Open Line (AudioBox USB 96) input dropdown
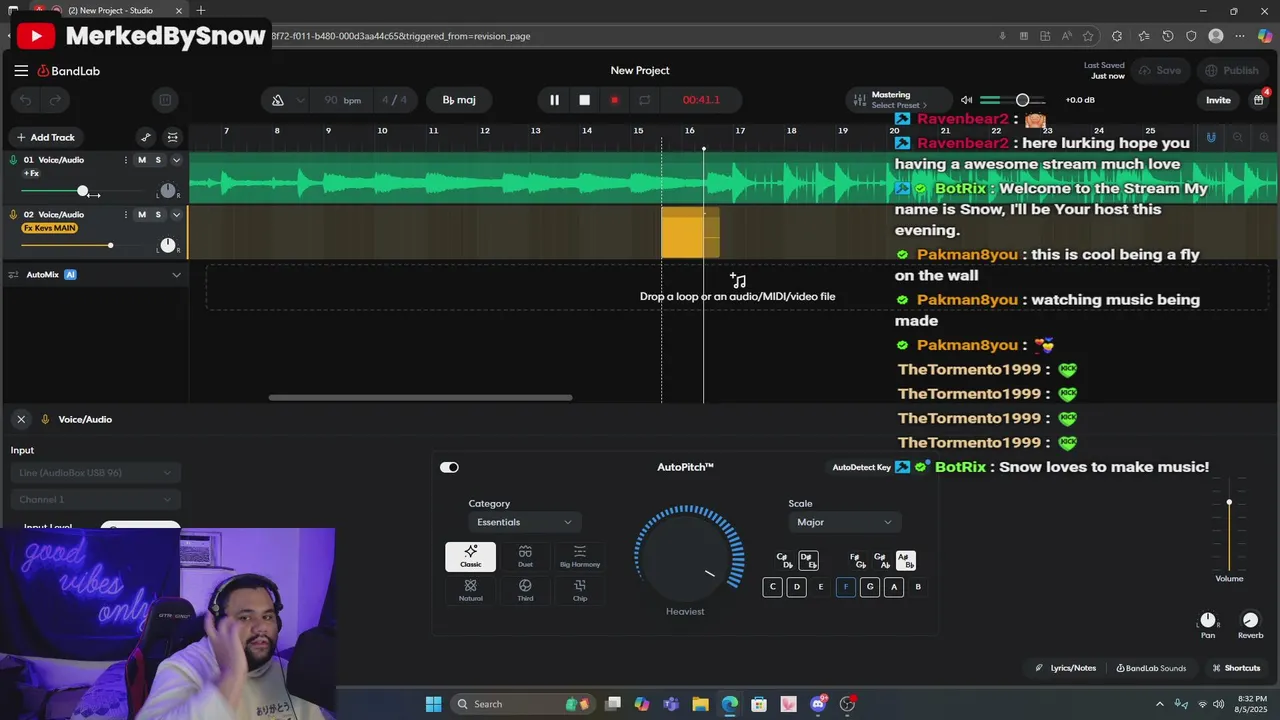Screen dimensions: 1280x720 point(96,473)
